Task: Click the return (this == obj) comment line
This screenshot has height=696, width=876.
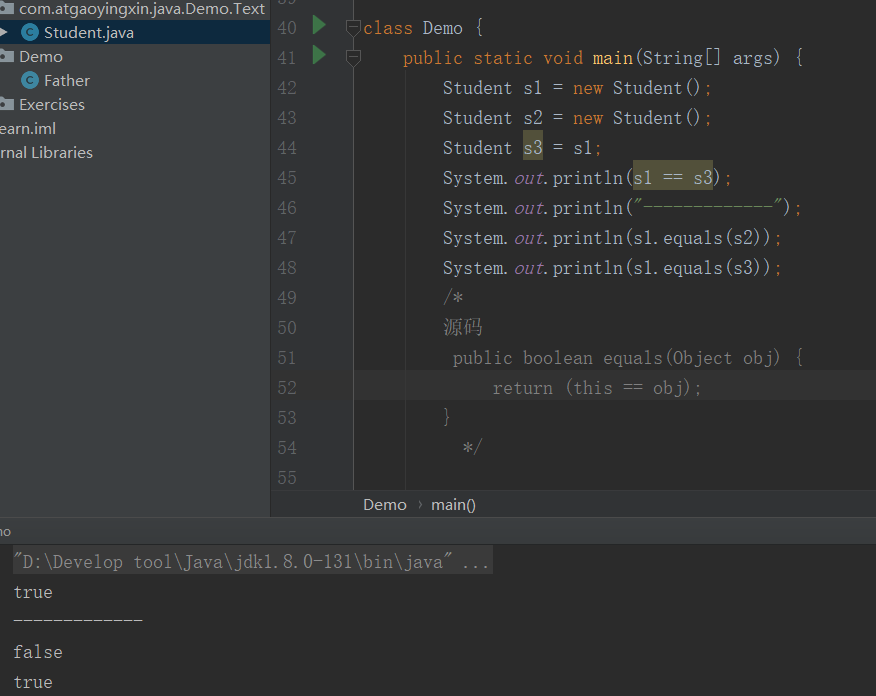Action: tap(597, 388)
